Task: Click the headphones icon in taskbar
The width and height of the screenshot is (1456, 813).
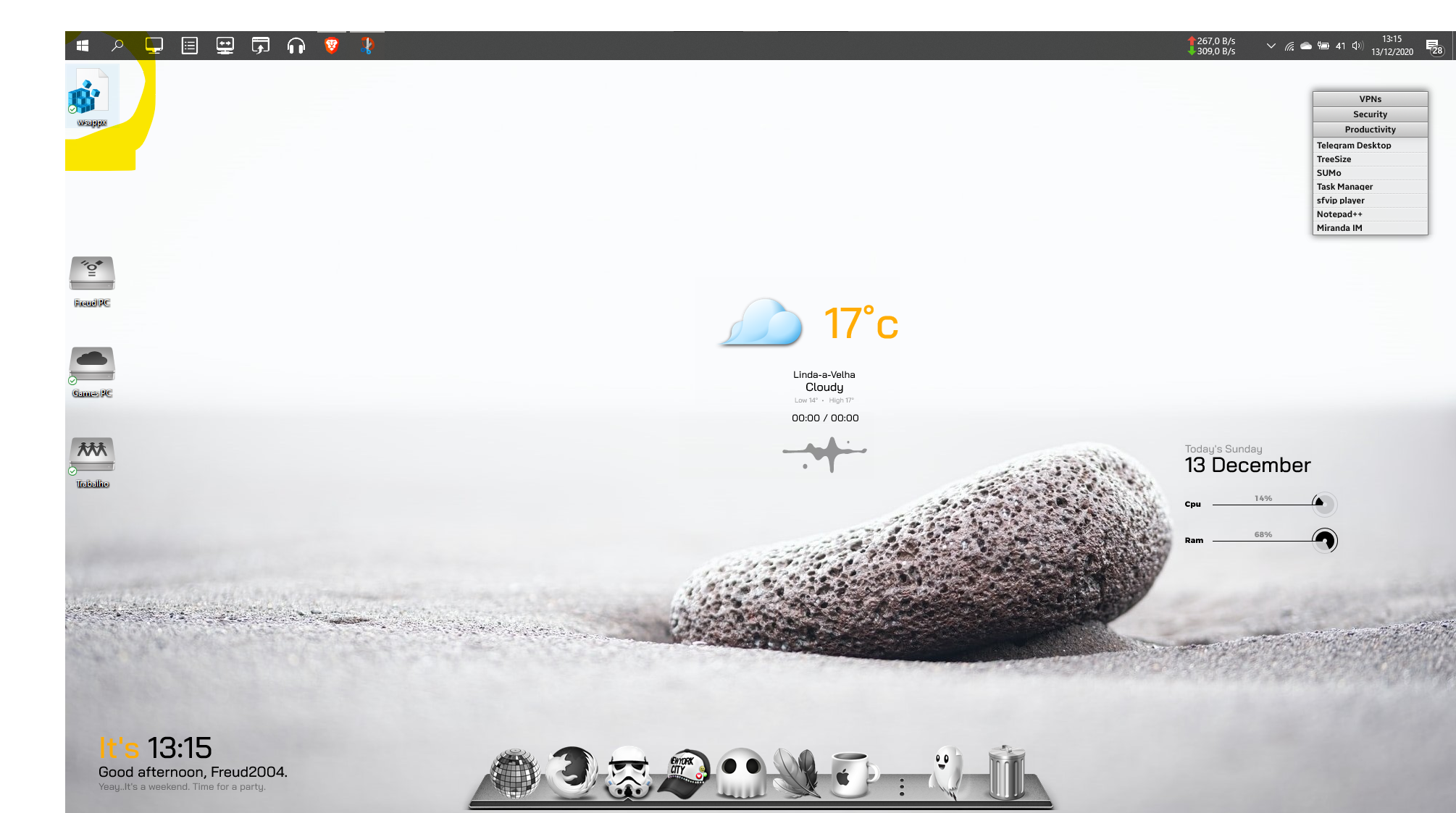Action: coord(296,46)
